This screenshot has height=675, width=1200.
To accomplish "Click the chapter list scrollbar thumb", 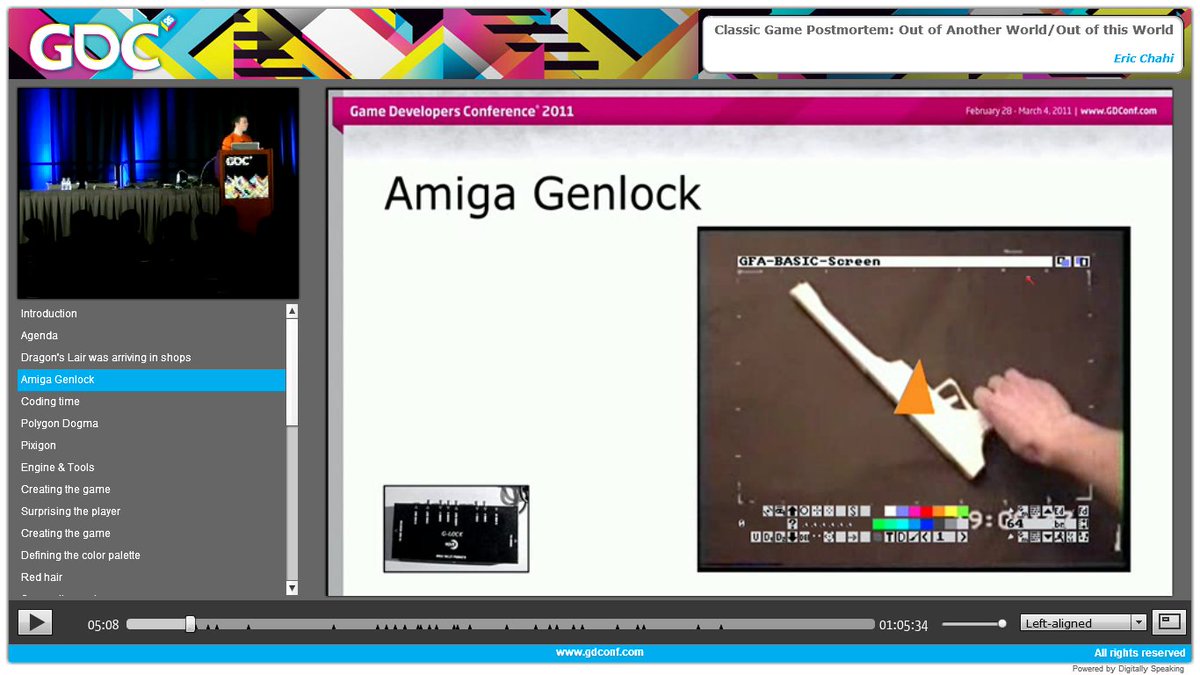I will tap(292, 371).
